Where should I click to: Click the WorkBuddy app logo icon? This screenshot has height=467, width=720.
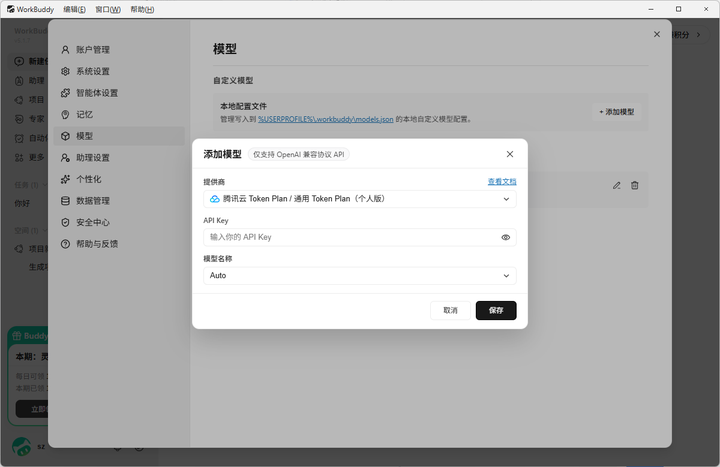coord(11,9)
